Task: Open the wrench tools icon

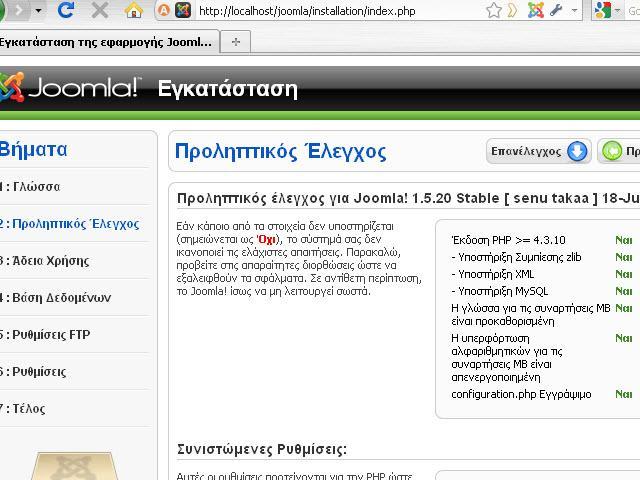Action: (556, 11)
